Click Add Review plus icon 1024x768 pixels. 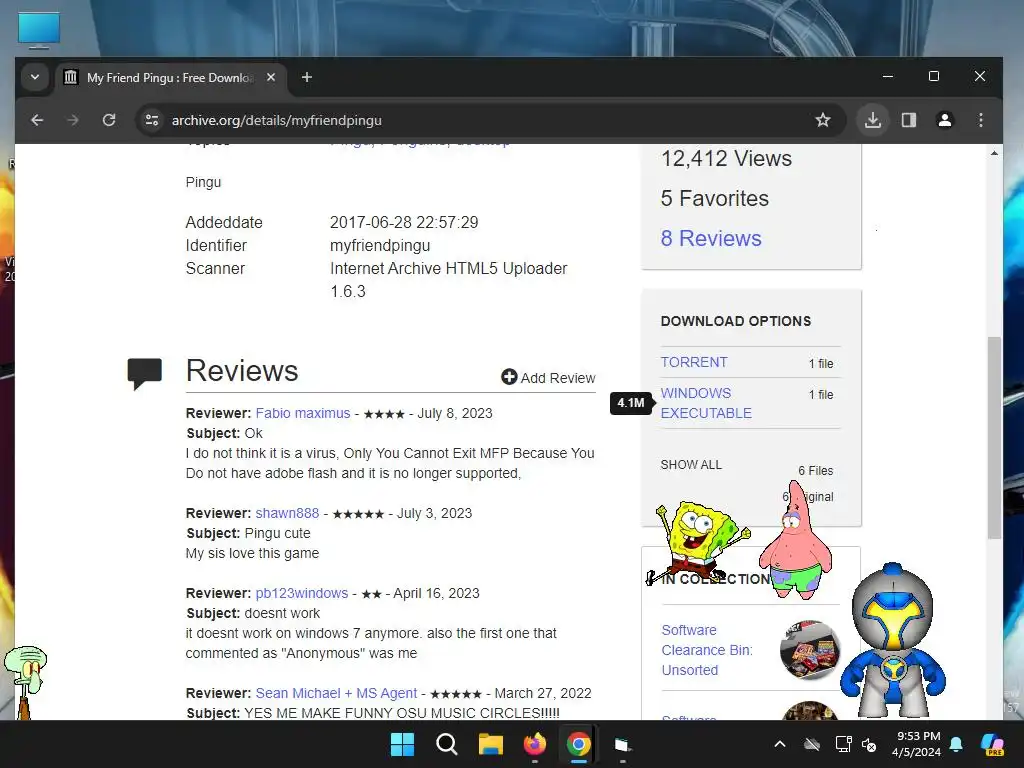coord(509,377)
